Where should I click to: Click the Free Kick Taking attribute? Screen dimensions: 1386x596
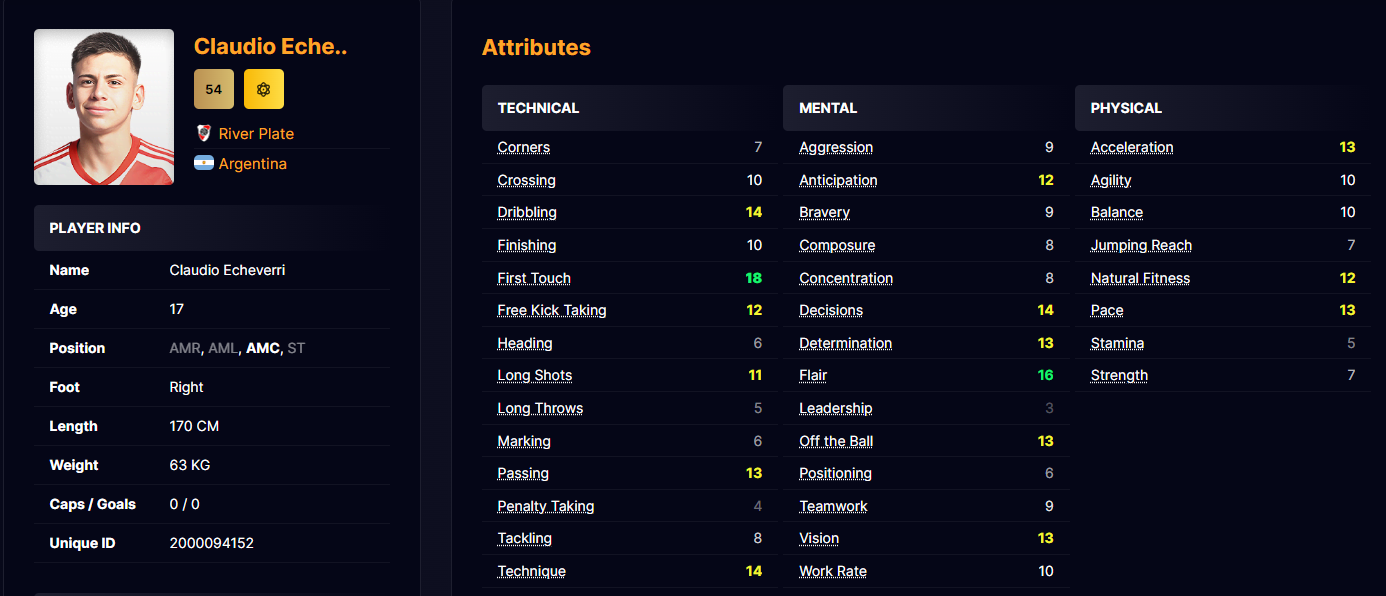coord(552,310)
